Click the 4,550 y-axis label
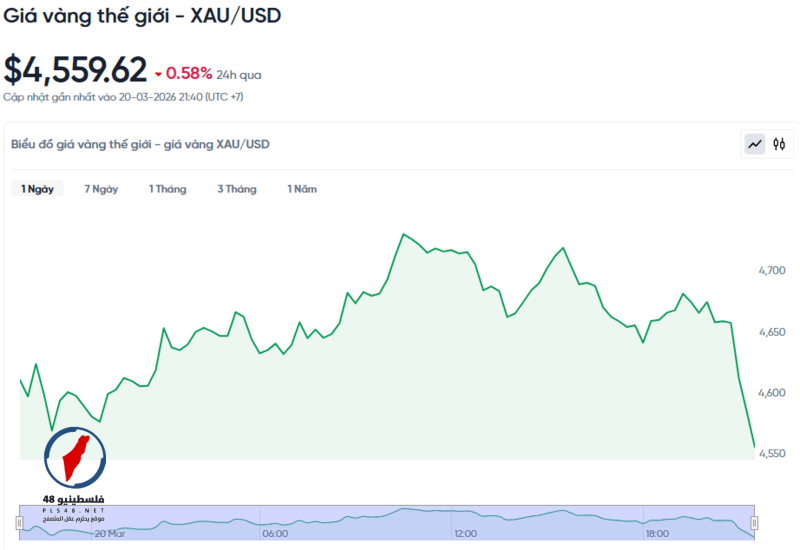 tap(774, 453)
